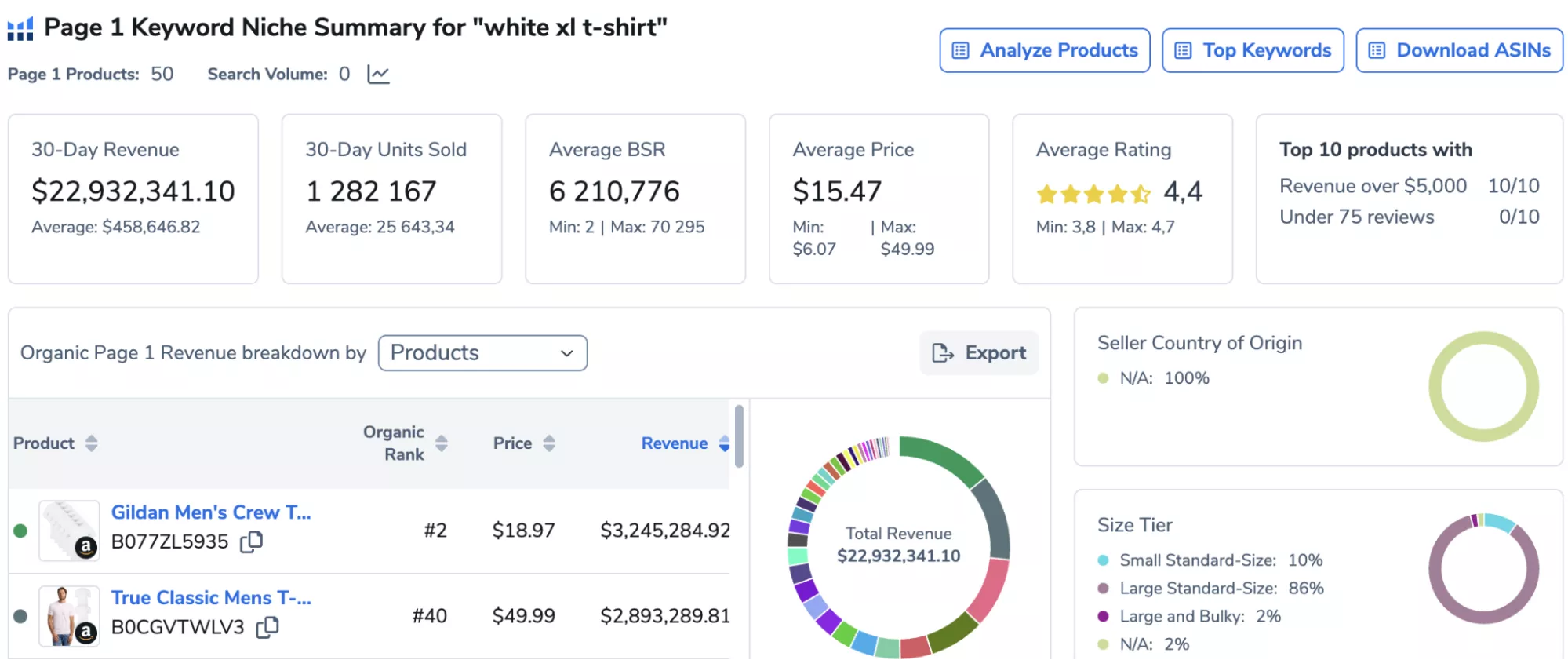Click the Gildan revenue cell $3,245,284.92

coord(665,531)
